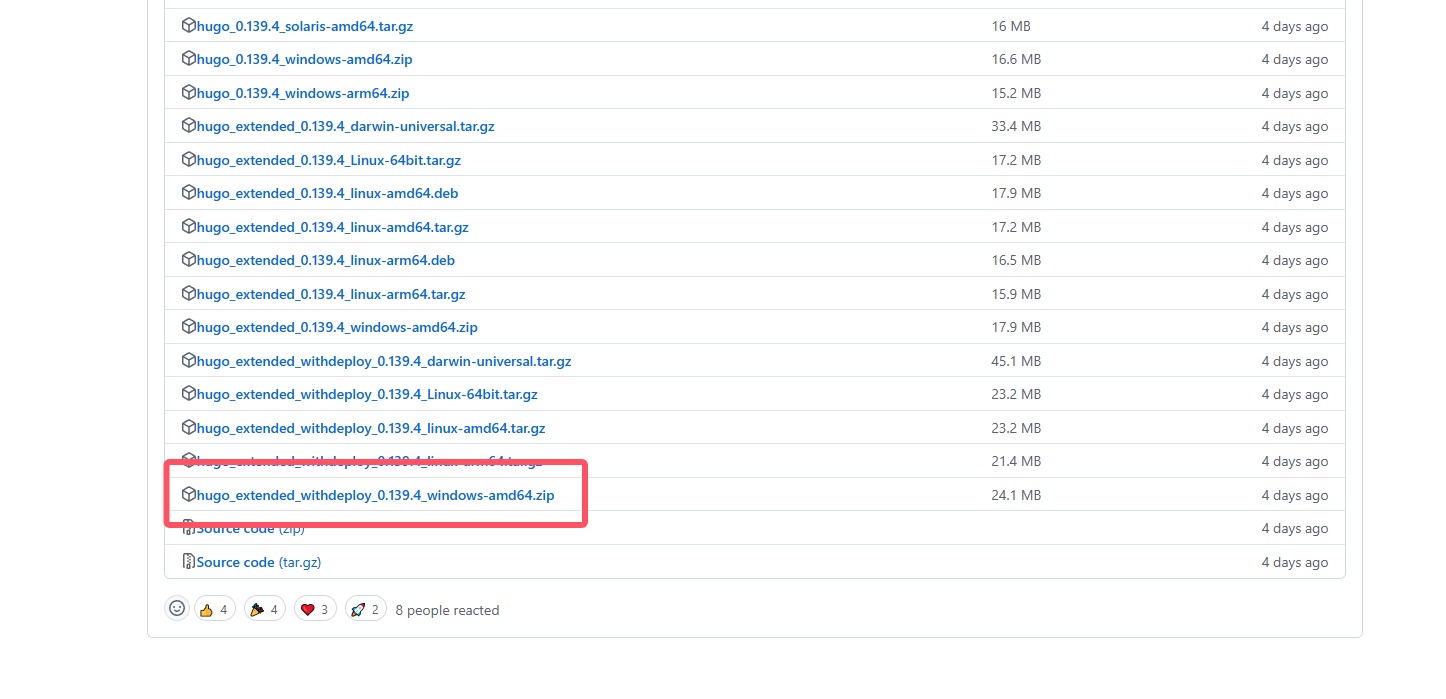
Task: Download hugo_extended_0.139.4_linux-arm64.deb
Action: coord(326,260)
